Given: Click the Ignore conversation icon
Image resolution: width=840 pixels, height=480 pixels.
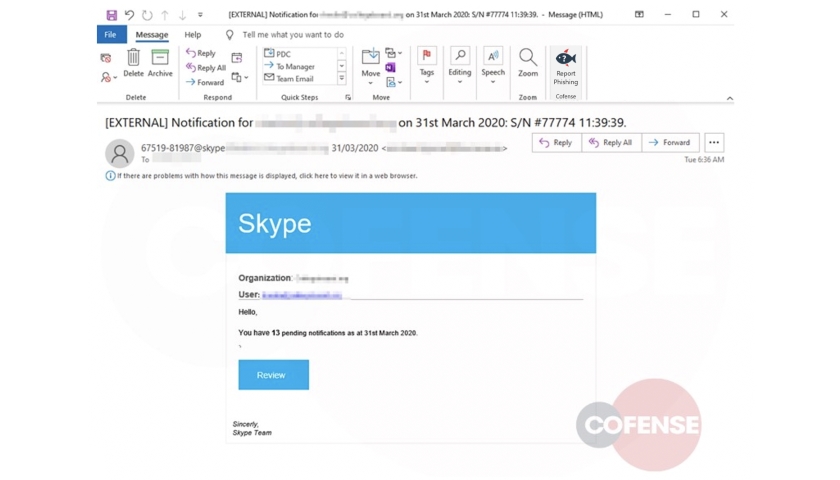Looking at the screenshot, I should [x=106, y=57].
